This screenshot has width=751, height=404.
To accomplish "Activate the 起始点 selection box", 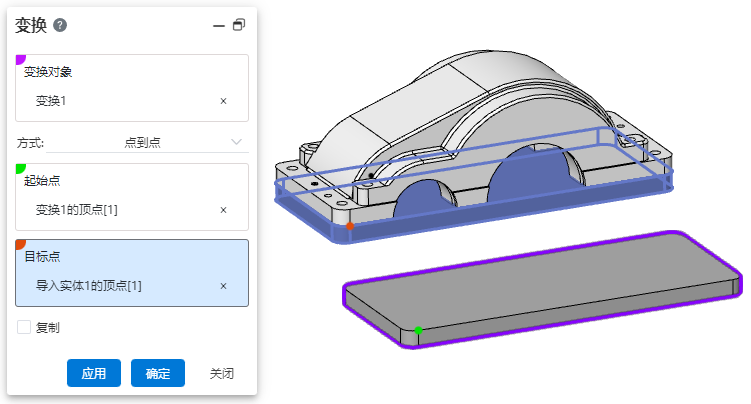I will click(132, 181).
